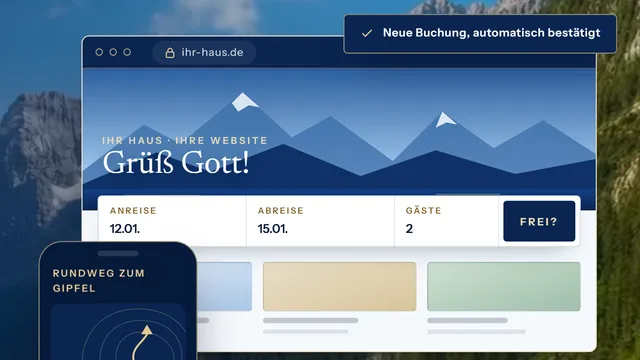Image resolution: width=640 pixels, height=360 pixels.
Task: Tap the 'RUNDWEG ZUM GIPFEL' heading on phone
Action: coord(98,280)
